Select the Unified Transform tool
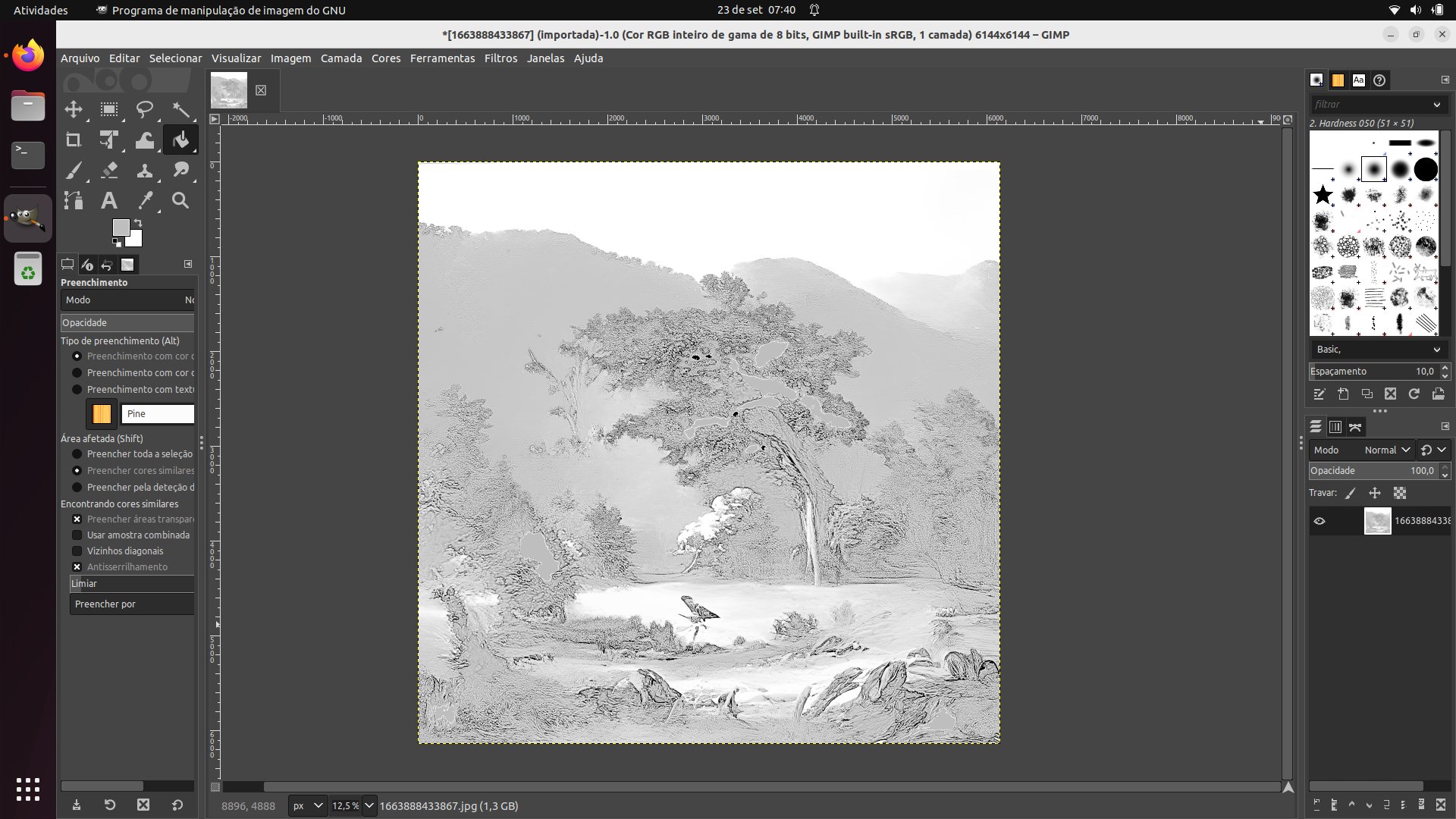 109,140
